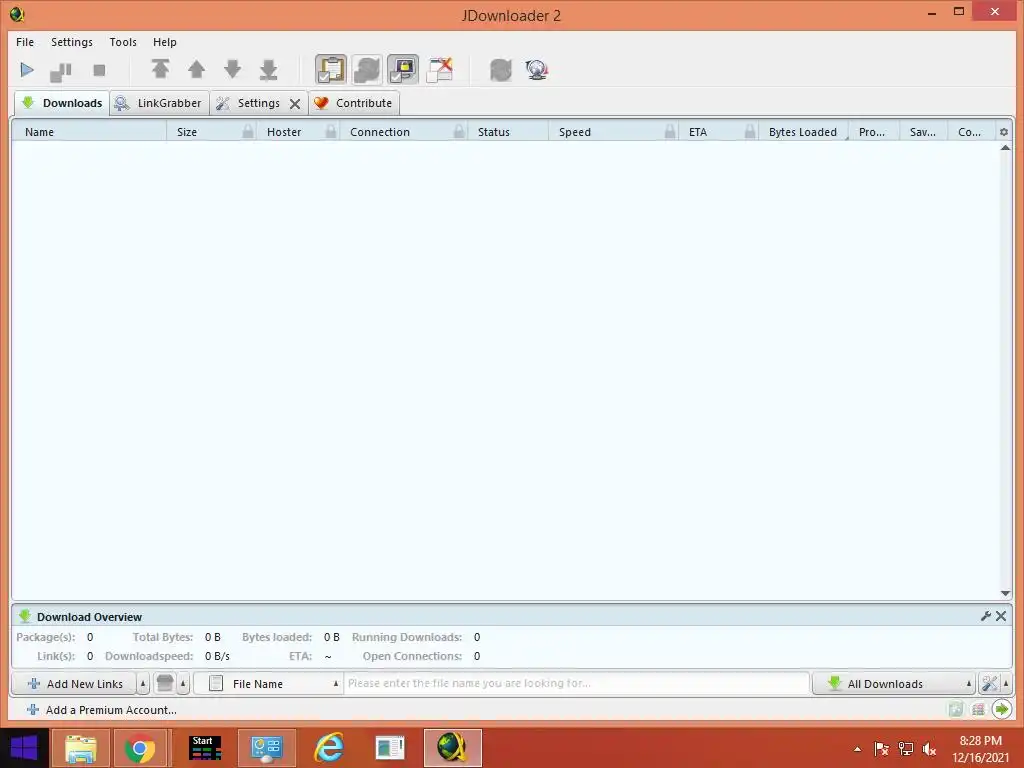Image resolution: width=1024 pixels, height=768 pixels.
Task: Toggle automatic reconnect icon
Action: (367, 69)
